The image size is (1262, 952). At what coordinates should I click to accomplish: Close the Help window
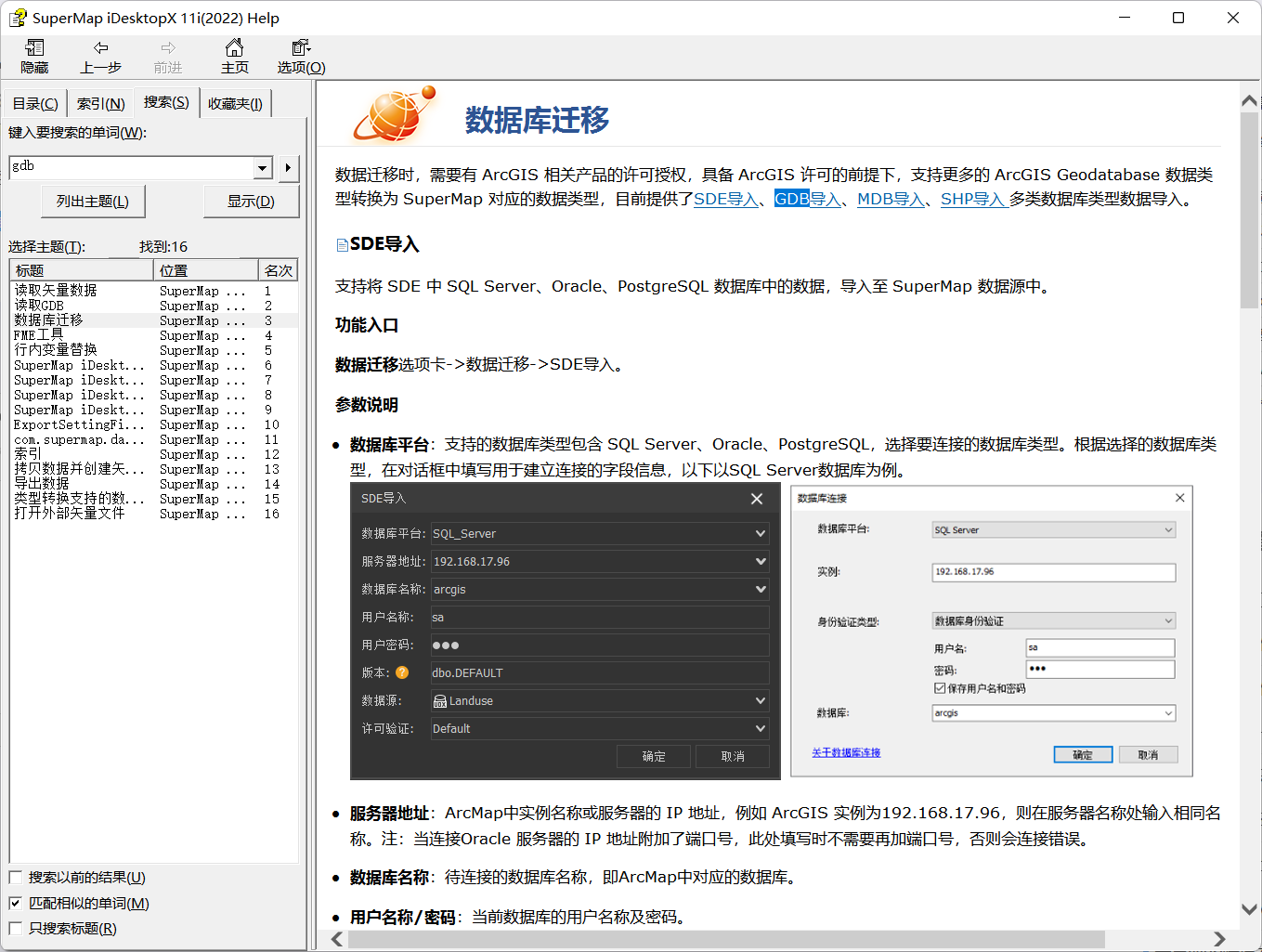[x=1233, y=18]
